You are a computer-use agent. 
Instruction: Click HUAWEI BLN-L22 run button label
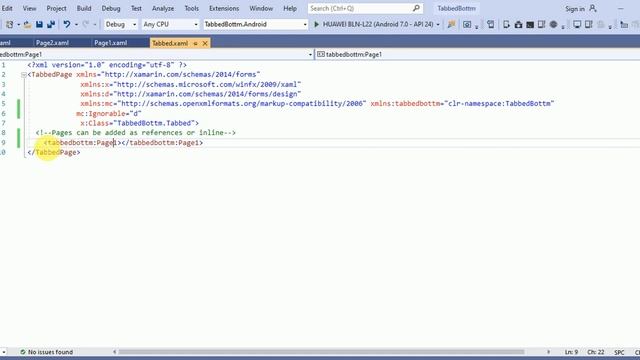pos(378,24)
